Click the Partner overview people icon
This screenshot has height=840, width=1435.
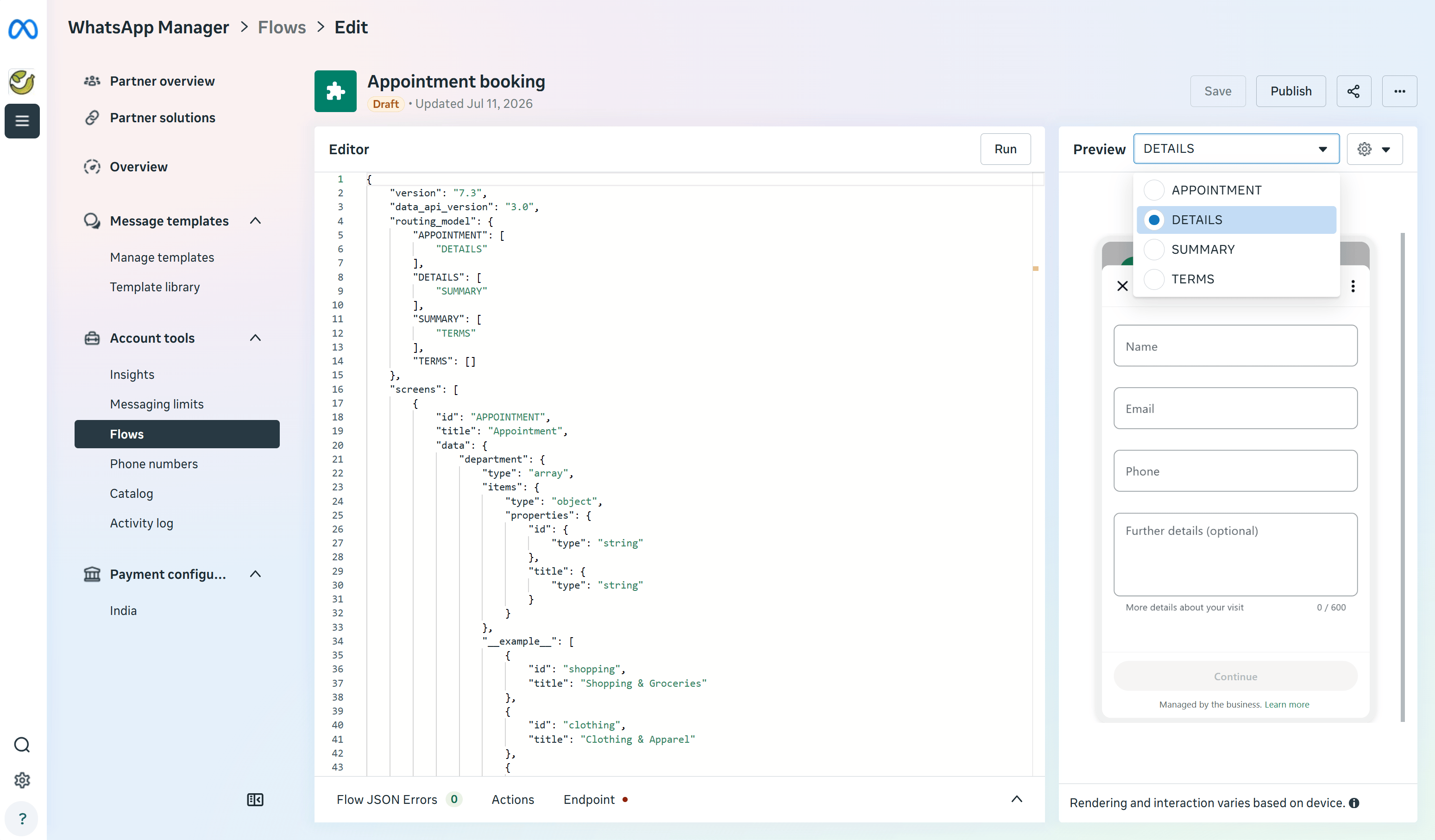92,81
